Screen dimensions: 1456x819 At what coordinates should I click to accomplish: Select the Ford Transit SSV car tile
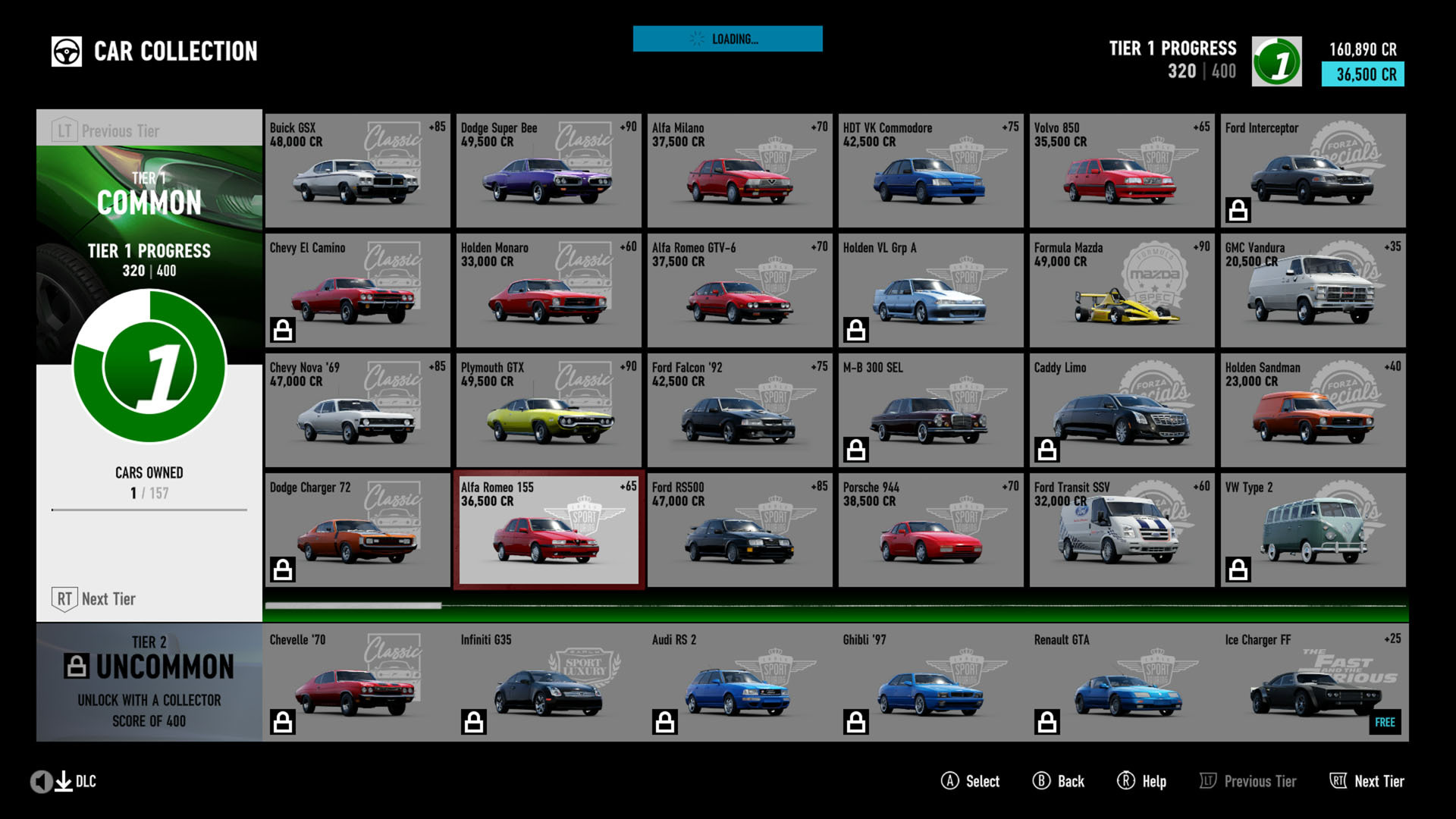pos(1122,530)
